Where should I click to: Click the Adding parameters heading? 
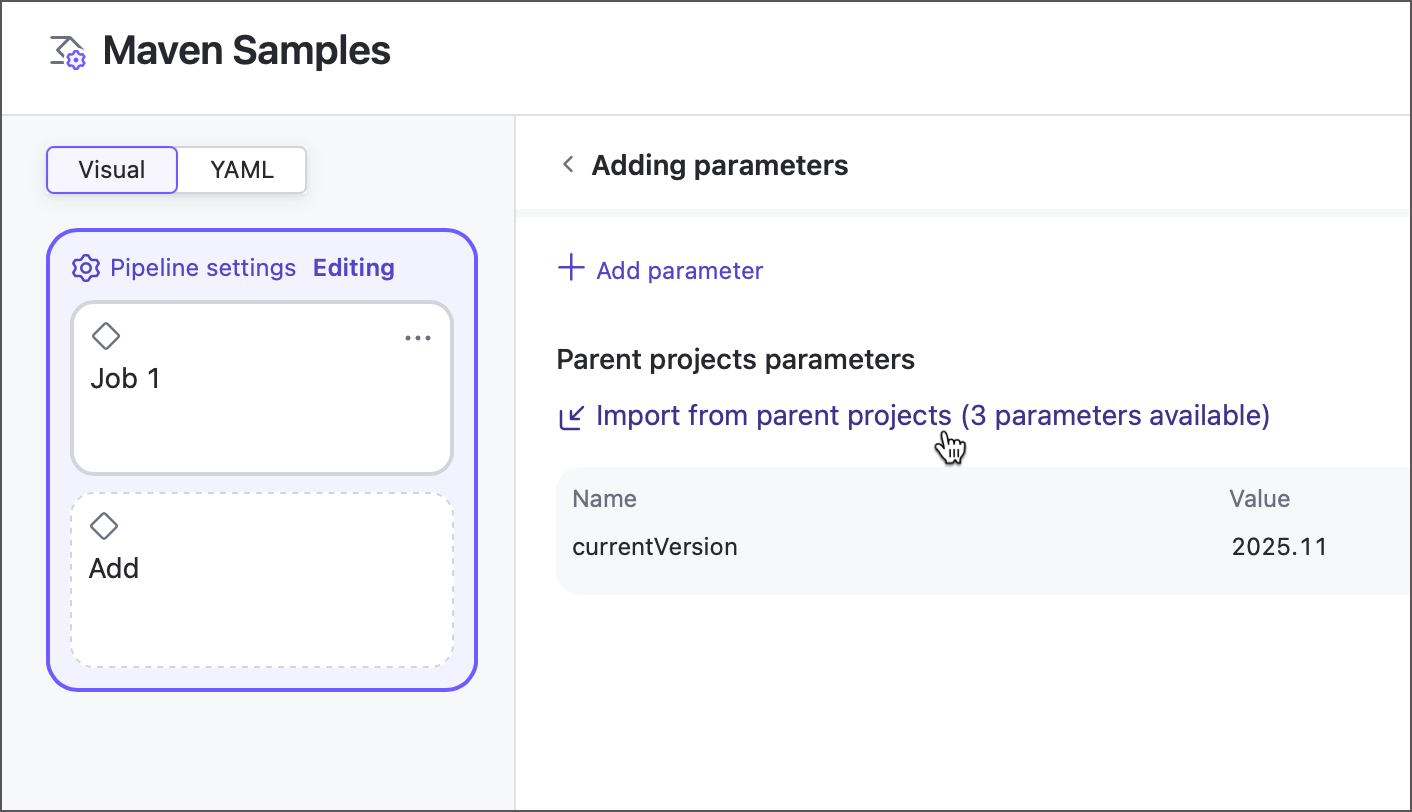[x=719, y=164]
